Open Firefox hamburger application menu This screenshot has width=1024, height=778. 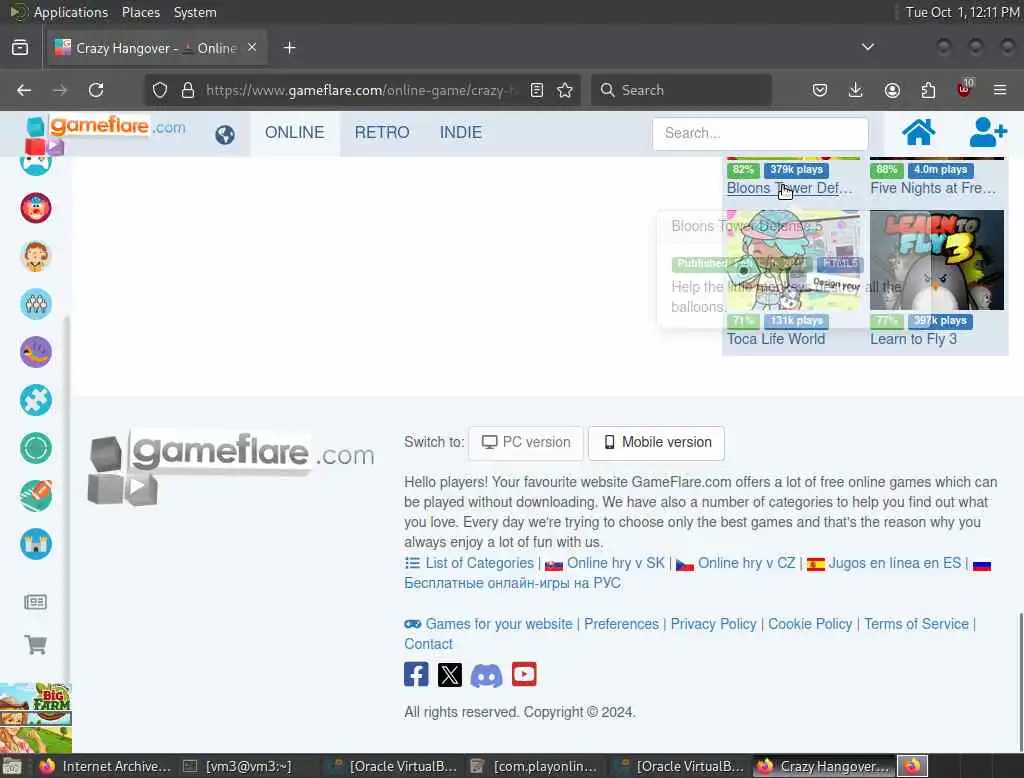[1000, 90]
